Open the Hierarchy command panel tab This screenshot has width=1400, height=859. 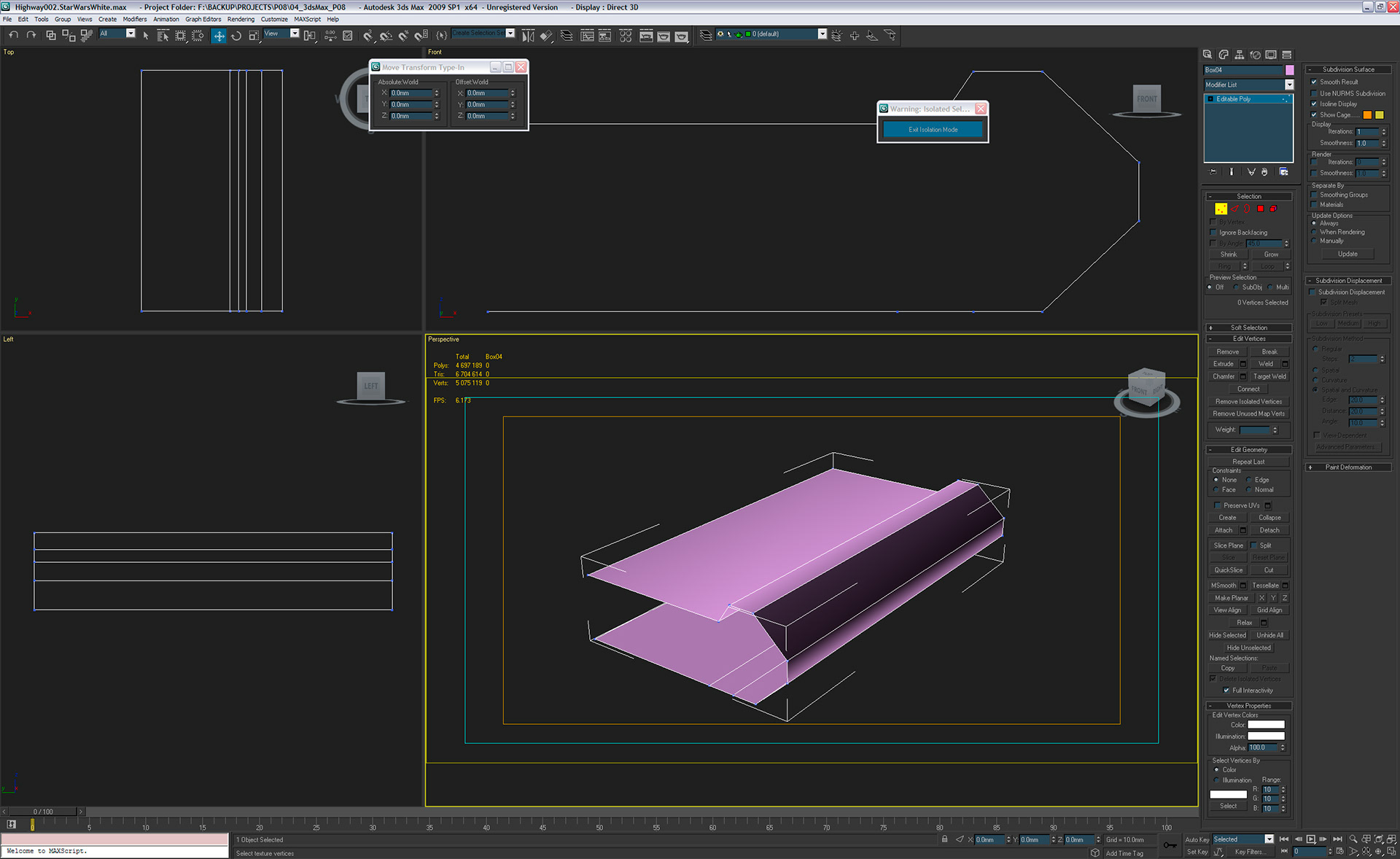1239,55
